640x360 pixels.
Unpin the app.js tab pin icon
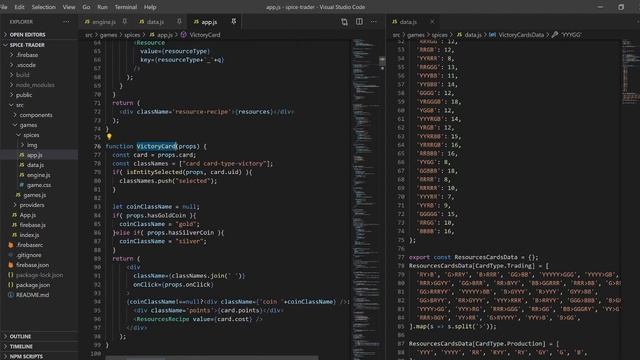click(234, 22)
